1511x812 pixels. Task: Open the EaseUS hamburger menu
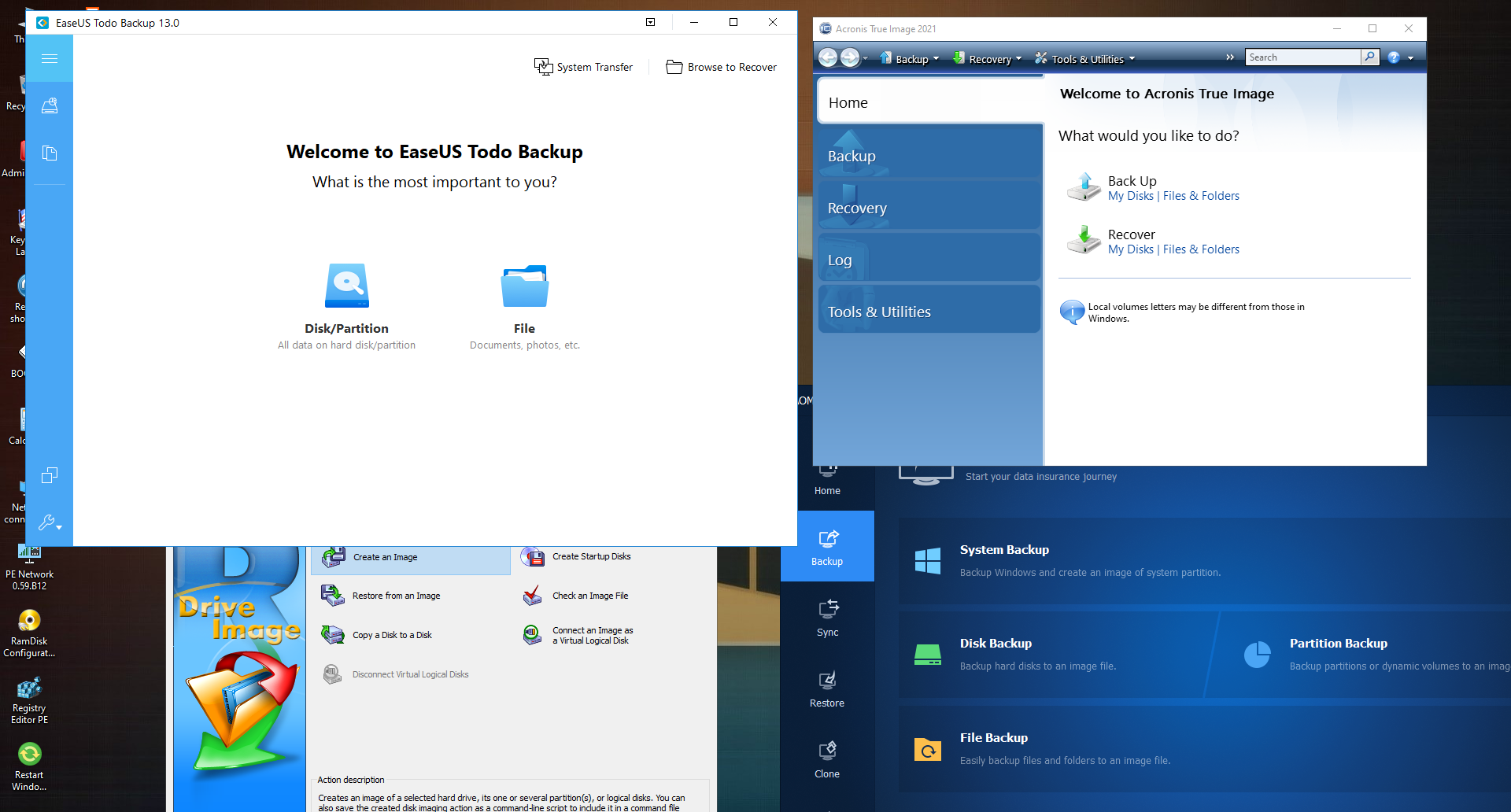(x=50, y=58)
